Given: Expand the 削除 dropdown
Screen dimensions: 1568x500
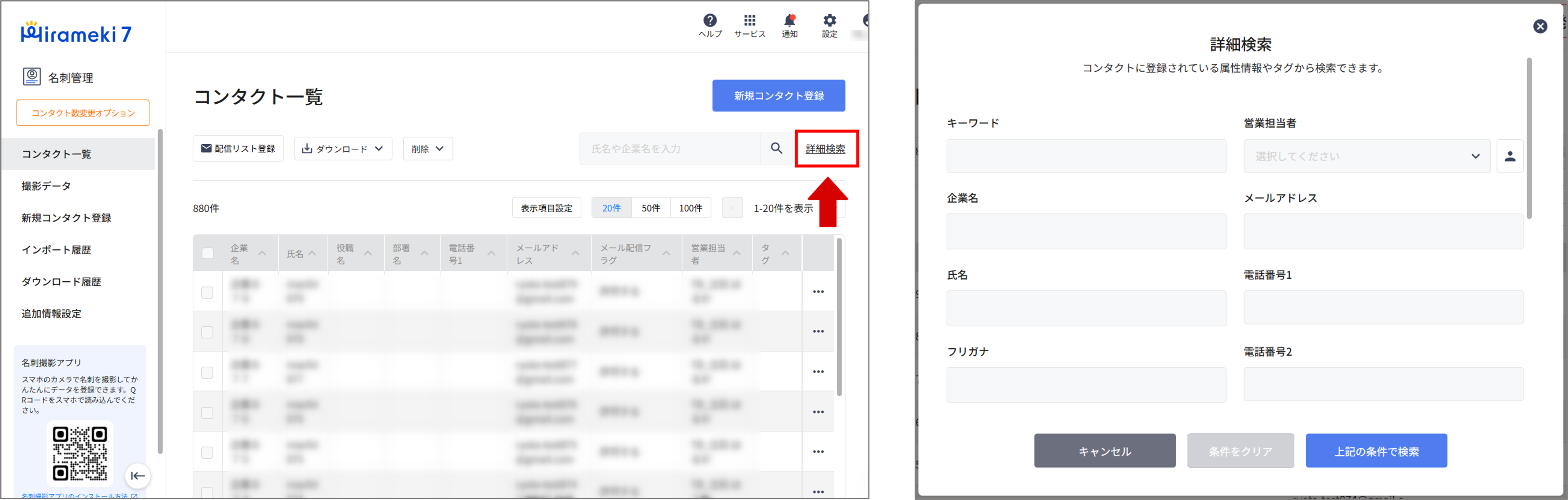Looking at the screenshot, I should click(427, 148).
